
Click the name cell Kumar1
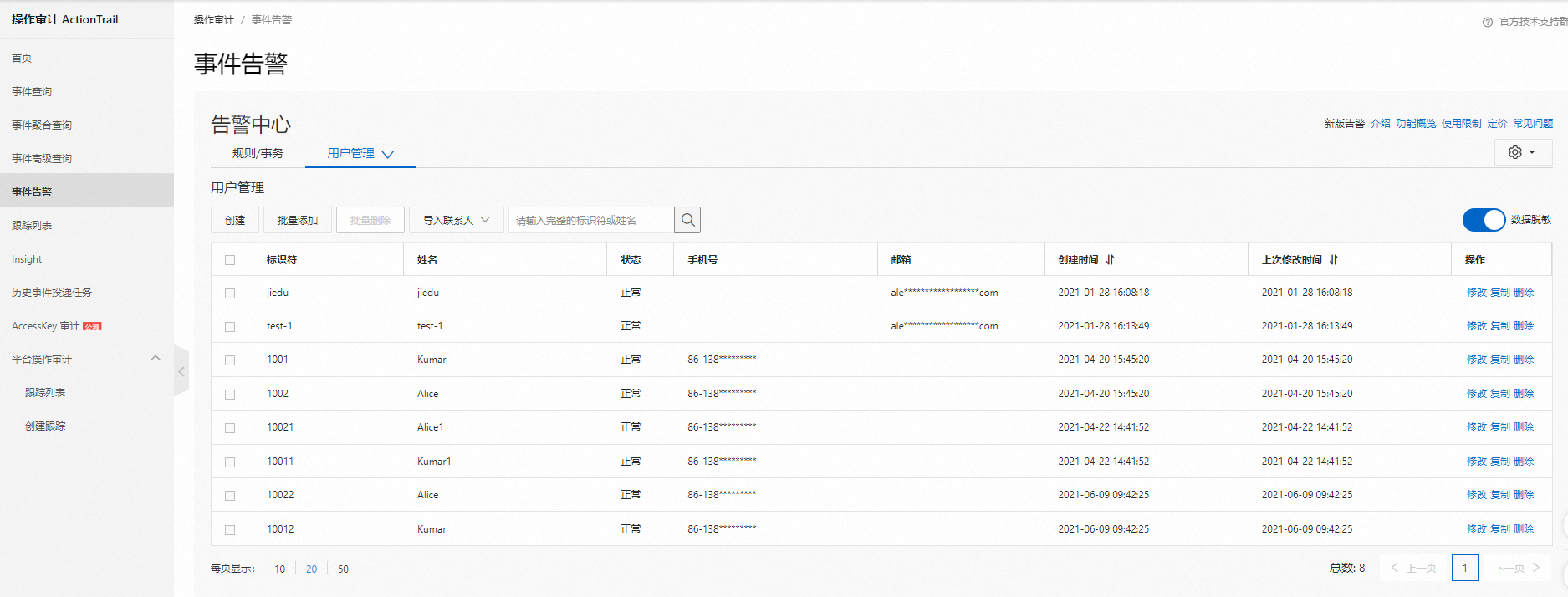click(434, 462)
